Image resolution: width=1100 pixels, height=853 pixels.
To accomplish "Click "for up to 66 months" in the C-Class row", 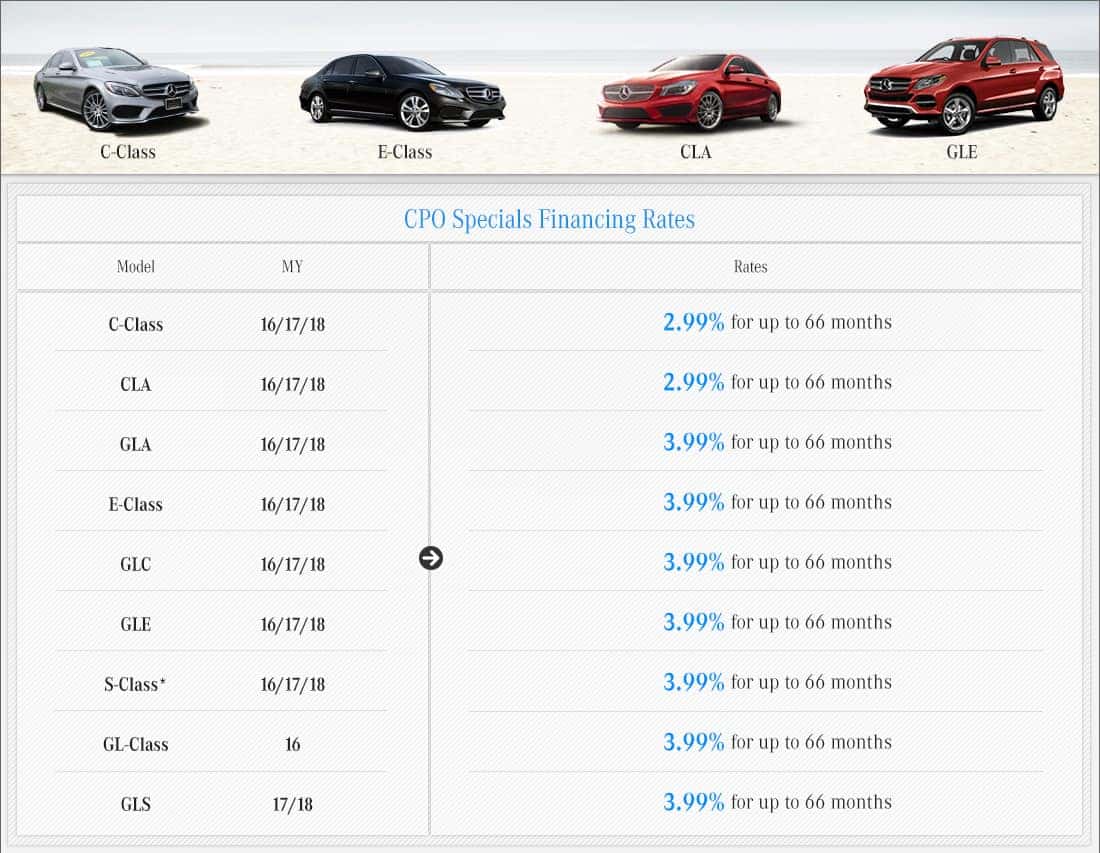I will pos(811,322).
